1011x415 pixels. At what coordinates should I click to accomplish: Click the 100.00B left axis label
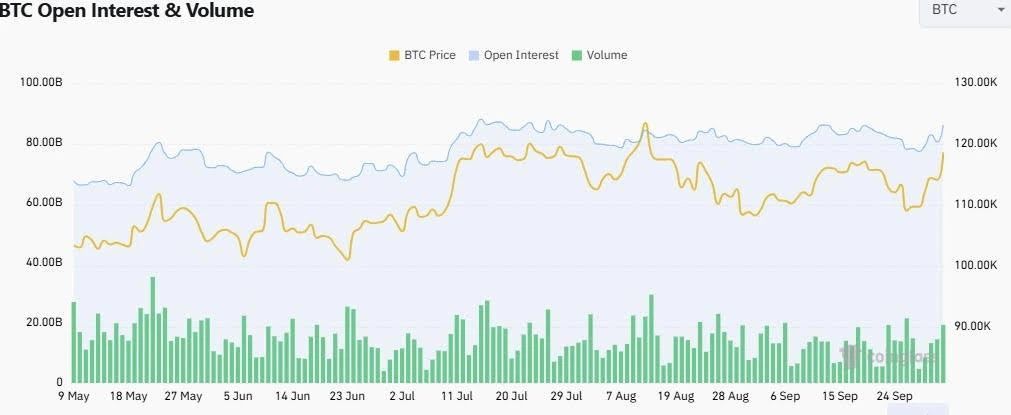click(42, 81)
